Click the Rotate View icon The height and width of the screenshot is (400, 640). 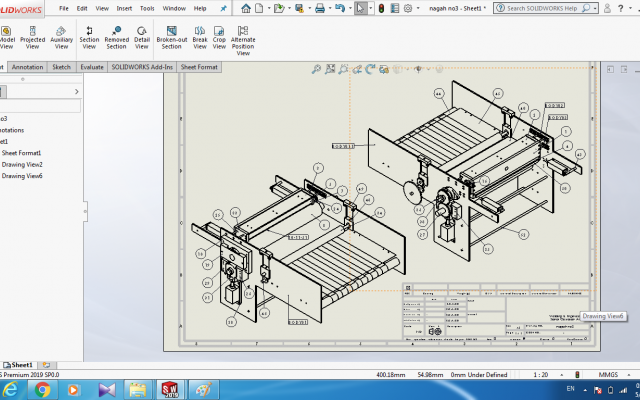coord(370,69)
